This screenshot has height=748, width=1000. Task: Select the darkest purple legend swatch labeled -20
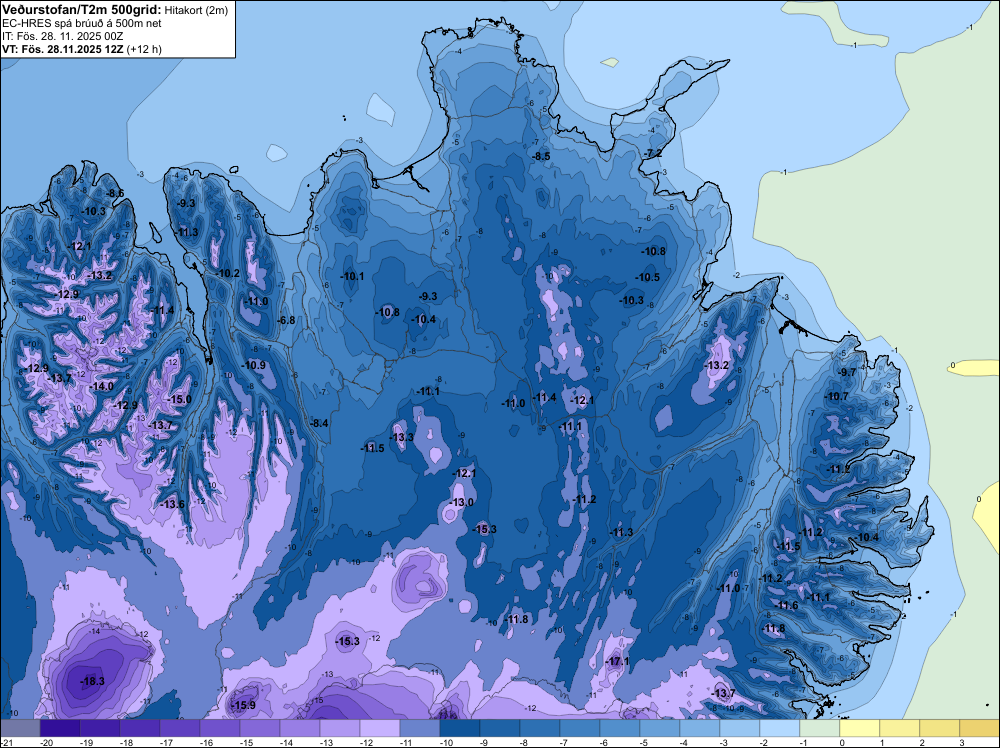tap(60, 728)
